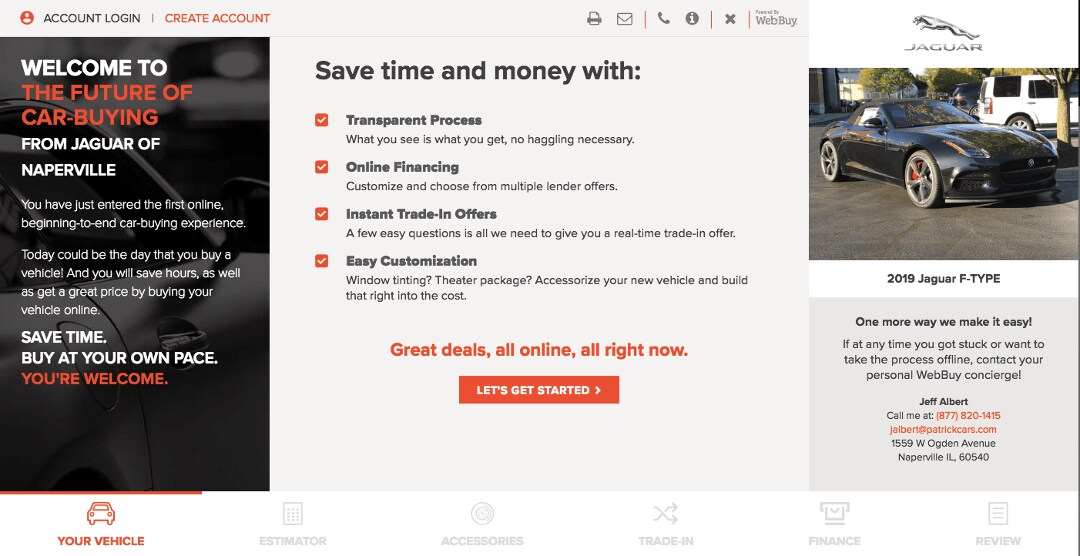
Task: Click the Let's Get Started button
Action: click(x=539, y=390)
